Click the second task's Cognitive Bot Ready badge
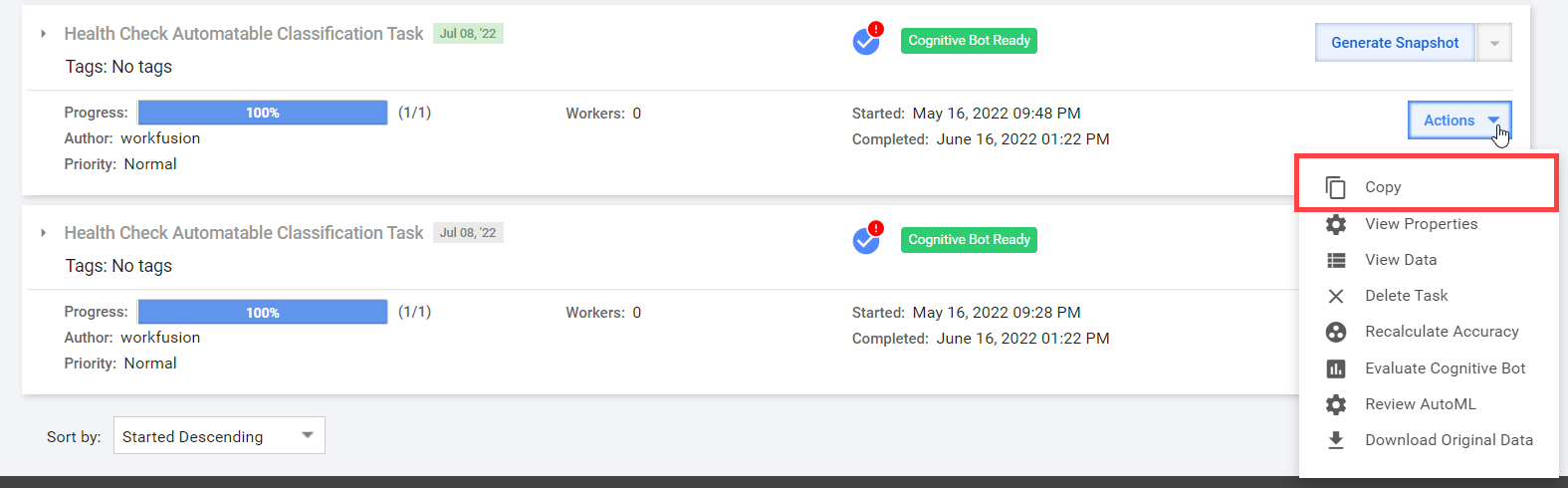1568x488 pixels. (969, 240)
